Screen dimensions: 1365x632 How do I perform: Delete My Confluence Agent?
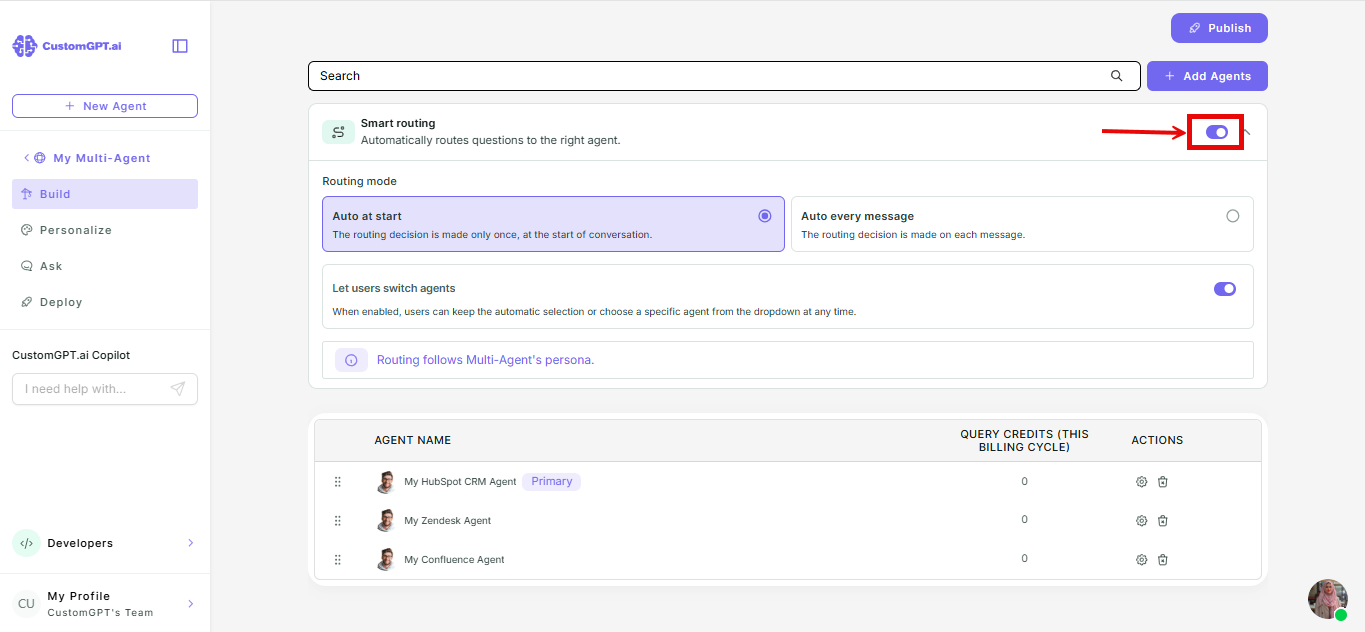click(x=1163, y=560)
